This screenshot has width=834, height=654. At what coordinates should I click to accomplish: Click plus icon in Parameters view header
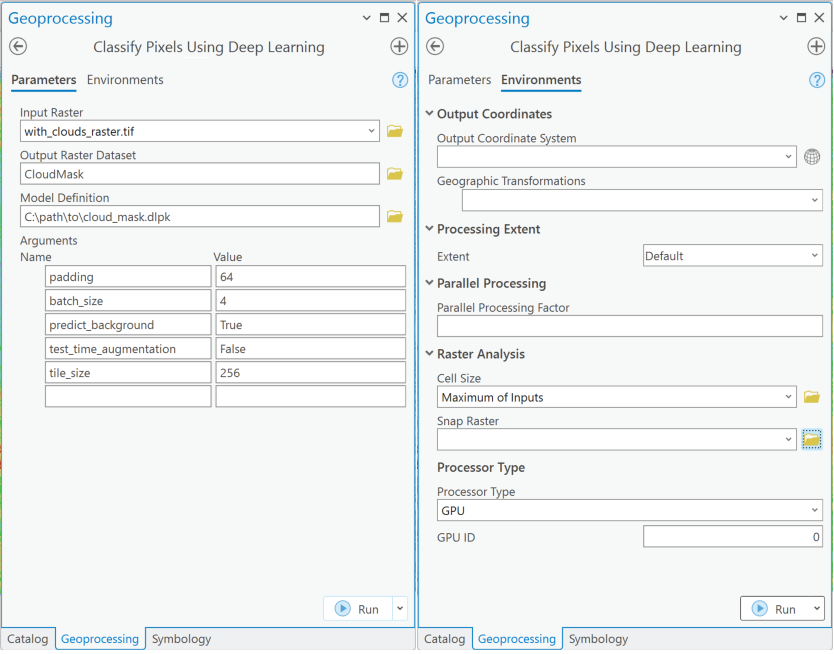point(398,46)
